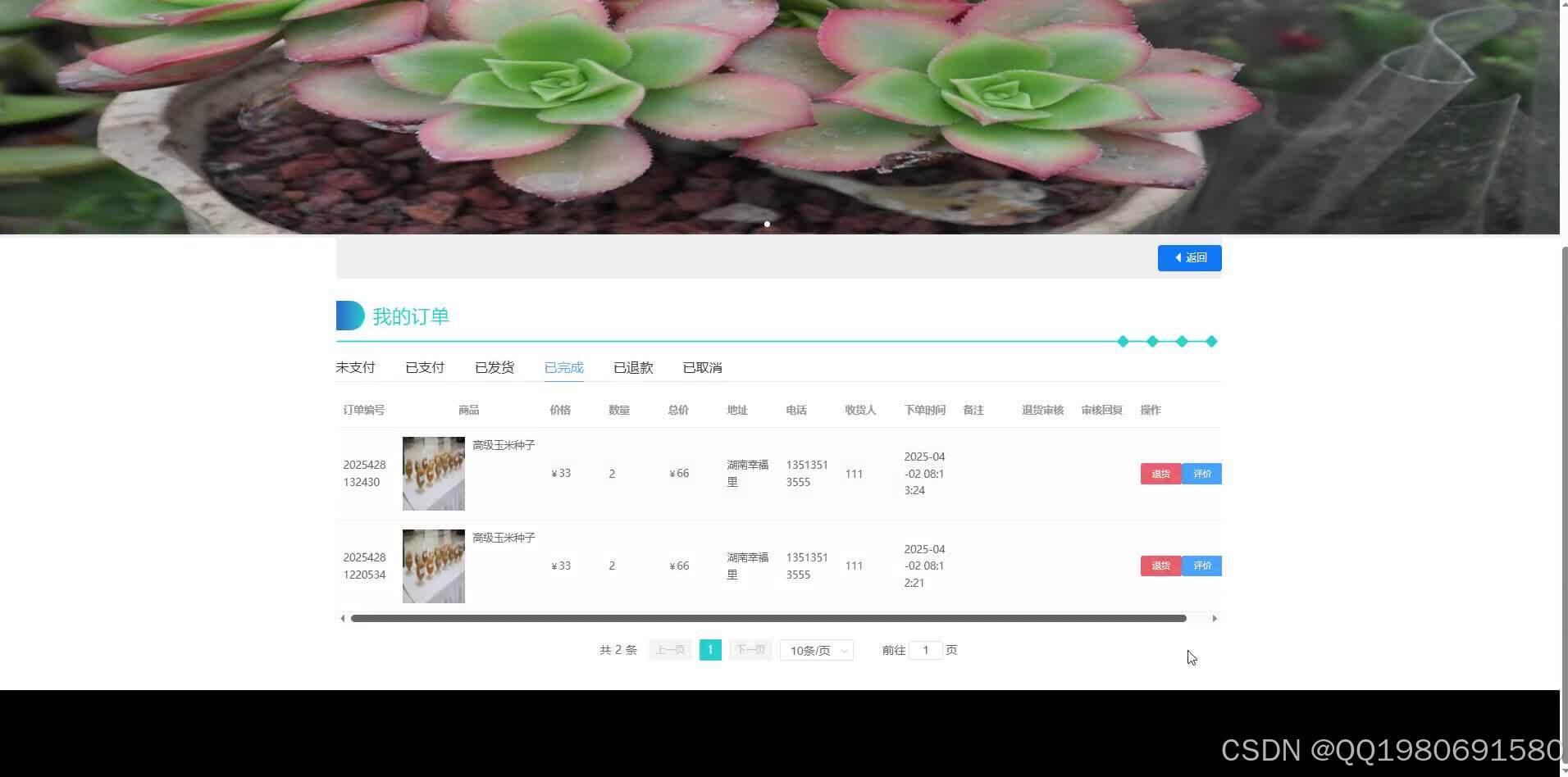Click the 高级玉米种子 product thumbnail in the first order
The width and height of the screenshot is (1568, 777).
pos(433,473)
